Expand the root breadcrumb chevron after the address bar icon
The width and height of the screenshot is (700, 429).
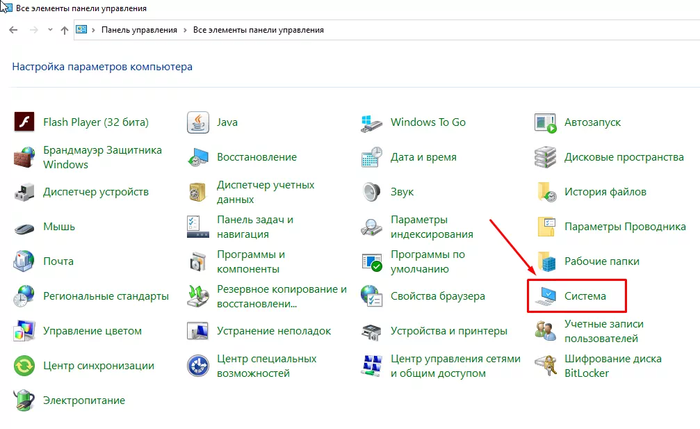pyautogui.click(x=94, y=30)
